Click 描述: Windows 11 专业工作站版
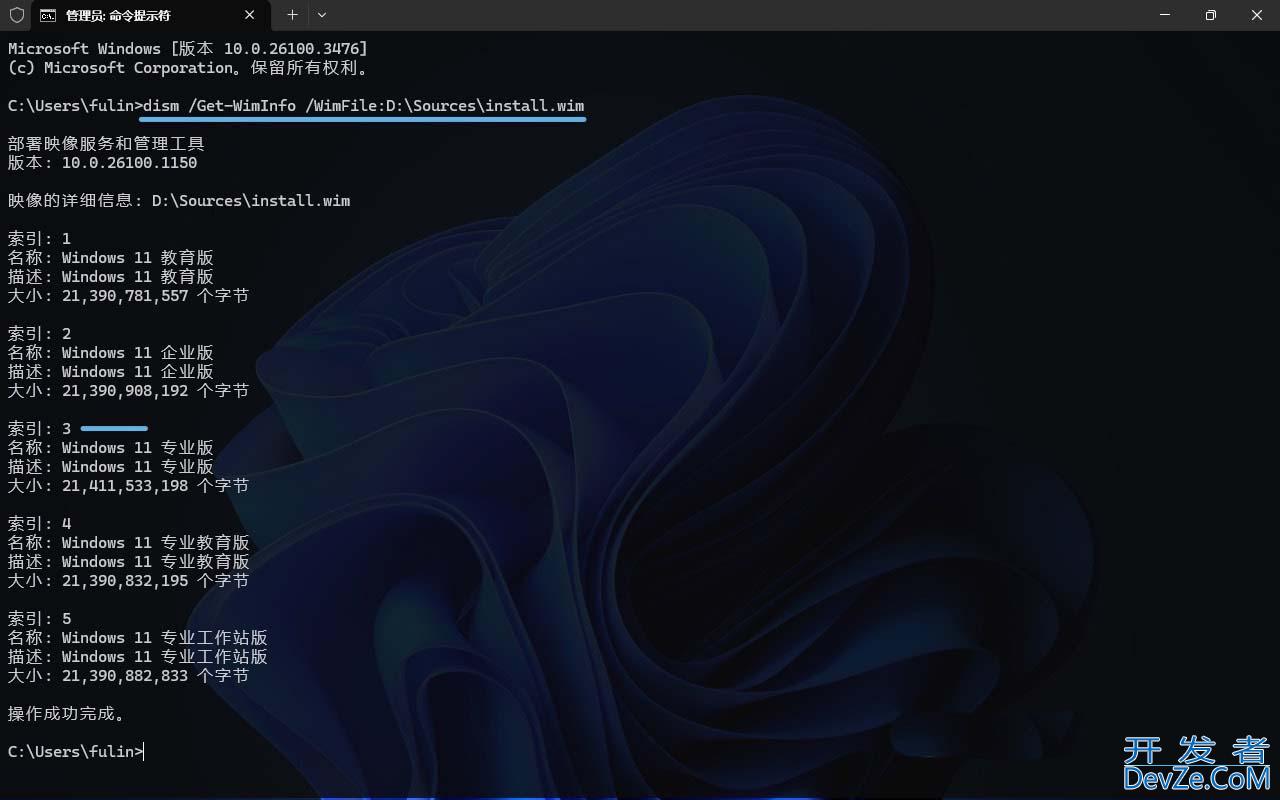 point(138,657)
